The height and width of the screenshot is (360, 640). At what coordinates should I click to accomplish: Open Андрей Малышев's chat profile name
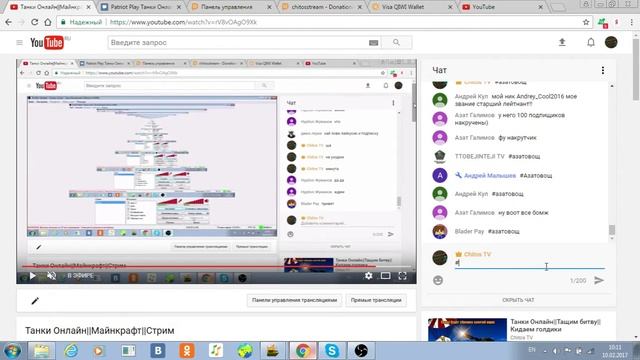490,176
